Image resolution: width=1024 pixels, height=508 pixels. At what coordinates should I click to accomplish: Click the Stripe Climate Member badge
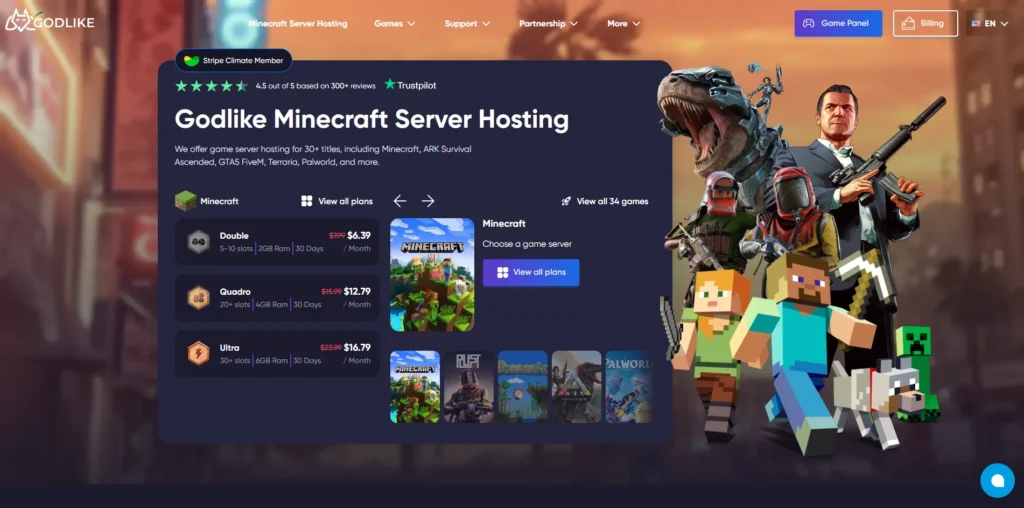click(x=233, y=61)
